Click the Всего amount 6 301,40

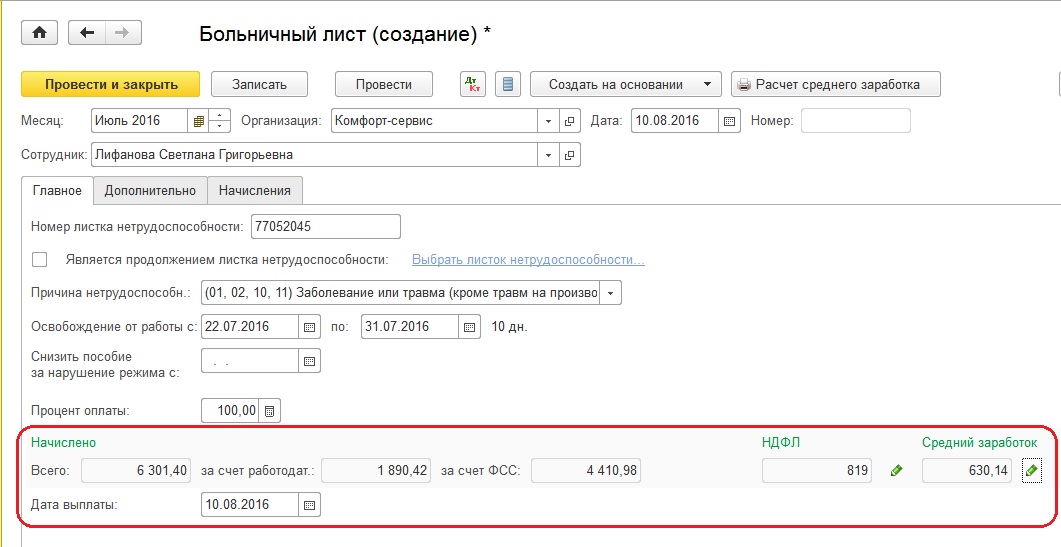pyautogui.click(x=136, y=471)
